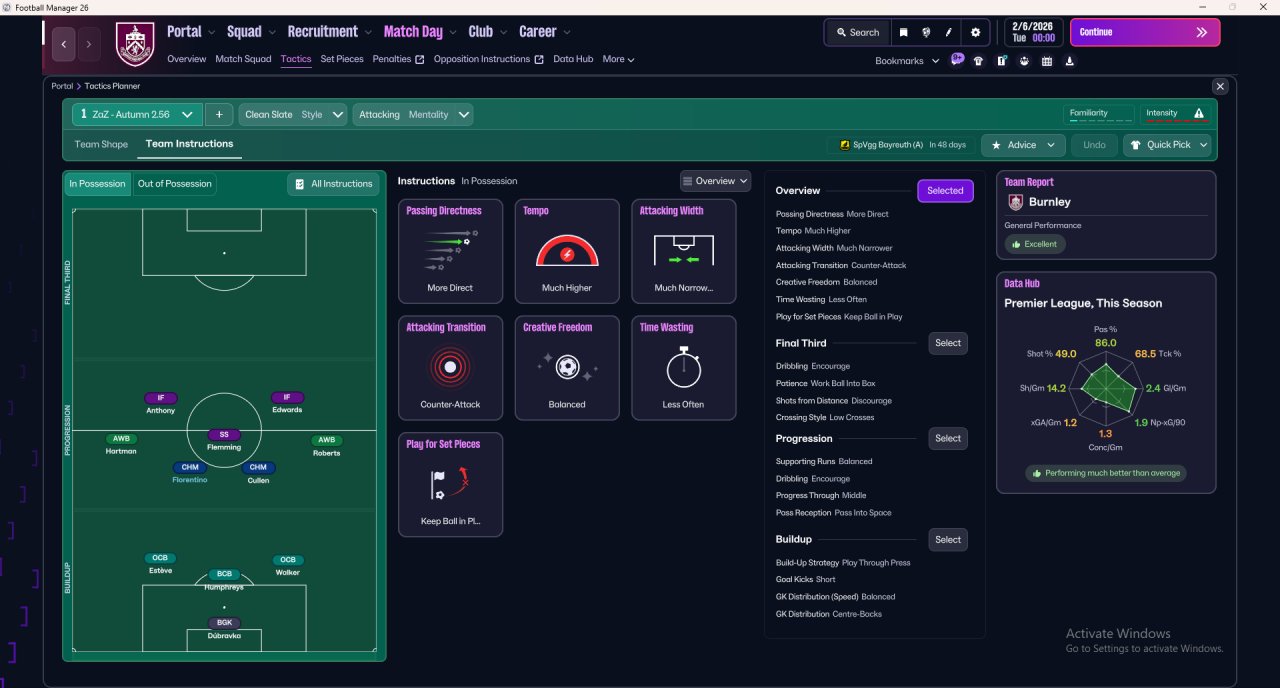Open the Time Wasting instruction card
1280x688 pixels.
click(684, 368)
